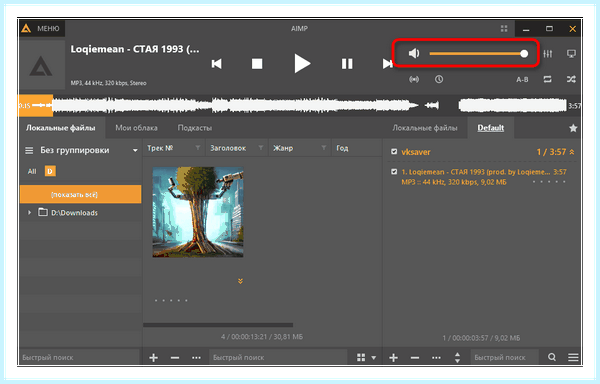
Task: Open library more options ellipsis
Action: tap(196, 358)
